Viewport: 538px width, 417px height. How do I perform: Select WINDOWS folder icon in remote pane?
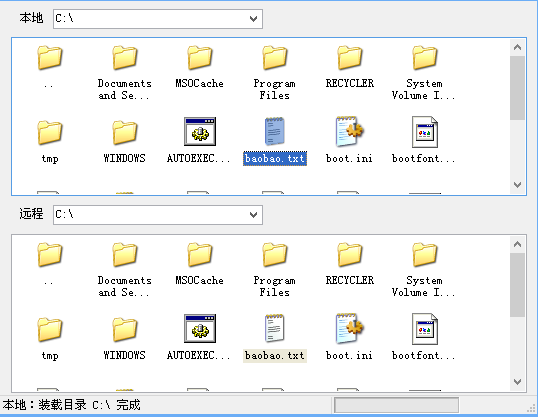coord(125,329)
